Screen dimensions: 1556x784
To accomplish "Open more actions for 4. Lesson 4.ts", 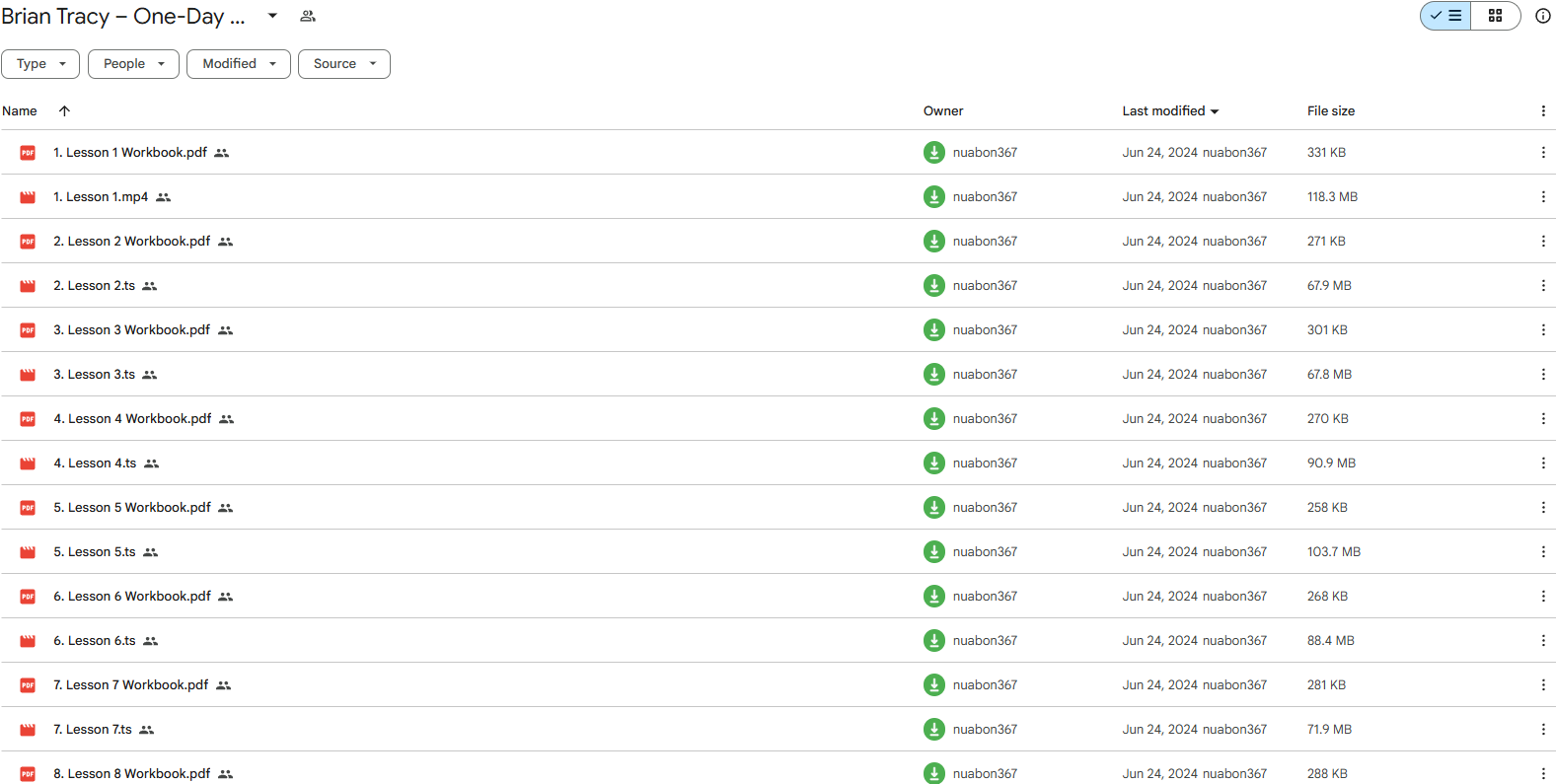I will [1543, 463].
